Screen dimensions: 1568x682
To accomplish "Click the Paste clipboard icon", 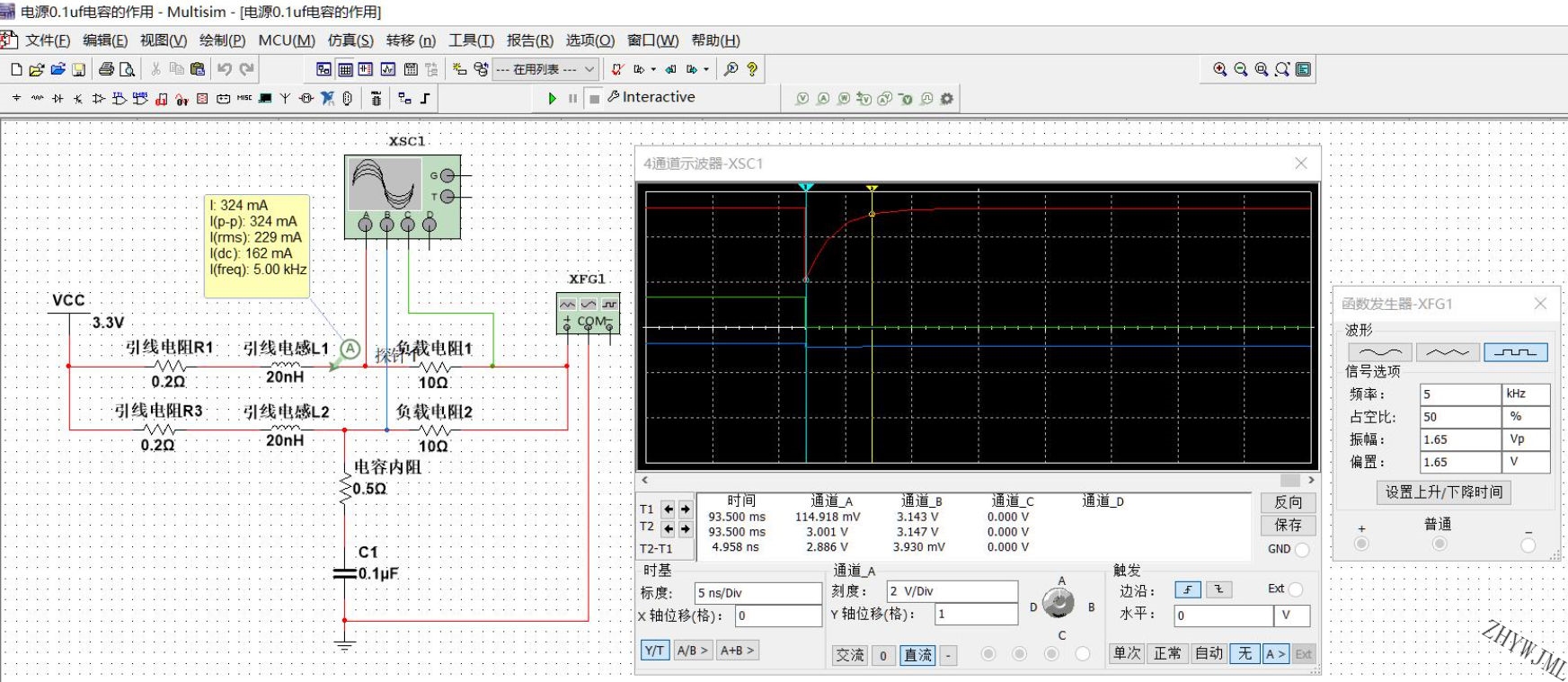I will click(x=198, y=69).
